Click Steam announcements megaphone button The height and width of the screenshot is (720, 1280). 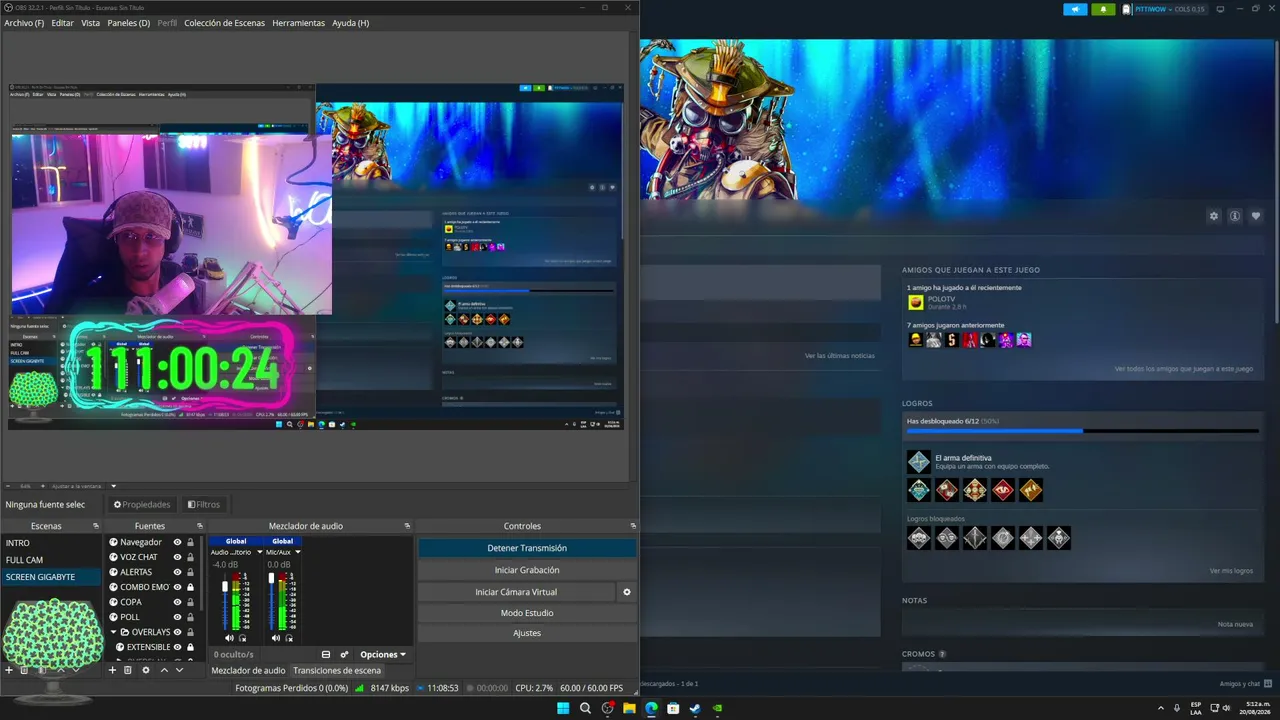pos(1075,9)
